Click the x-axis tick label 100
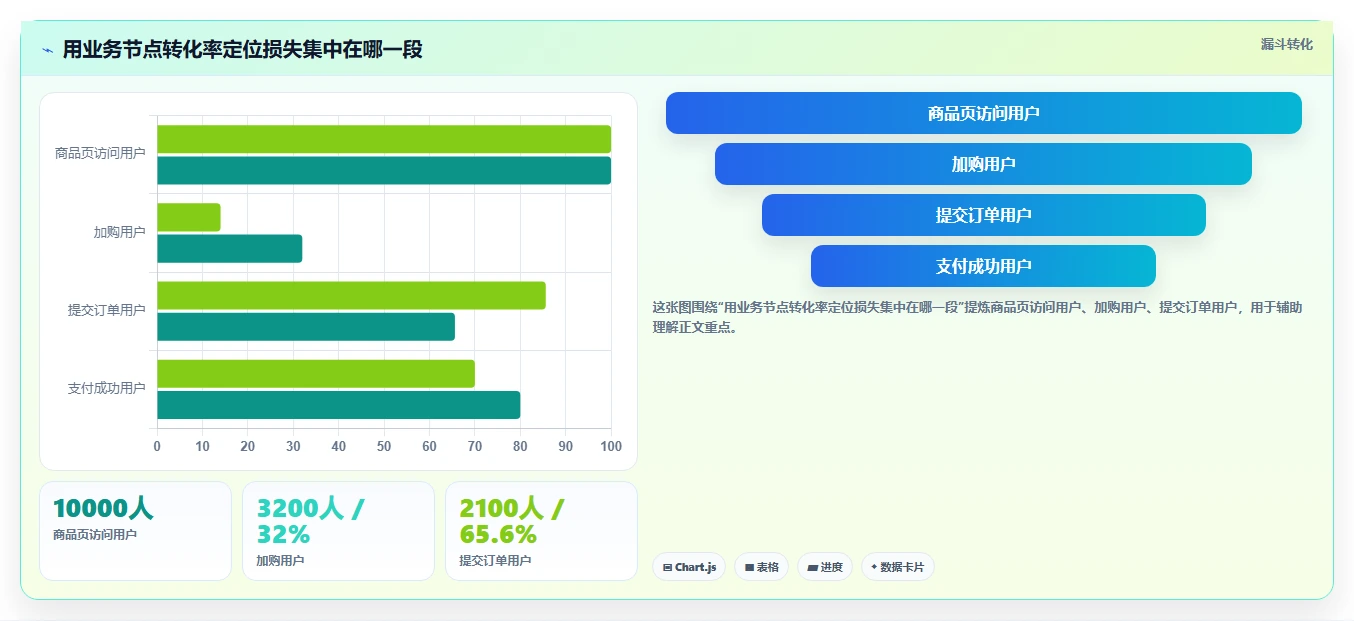 point(611,446)
